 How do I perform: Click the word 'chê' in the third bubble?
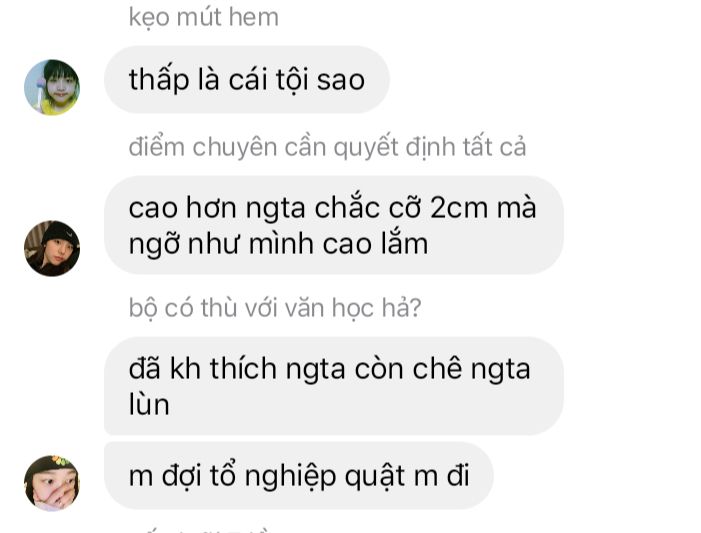point(437,368)
